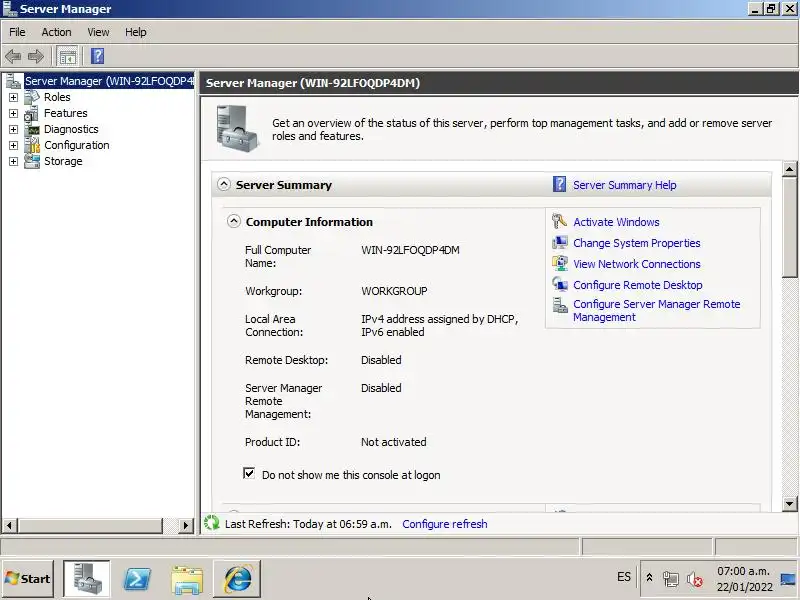
Task: Click the muted volume tray icon
Action: point(694,579)
